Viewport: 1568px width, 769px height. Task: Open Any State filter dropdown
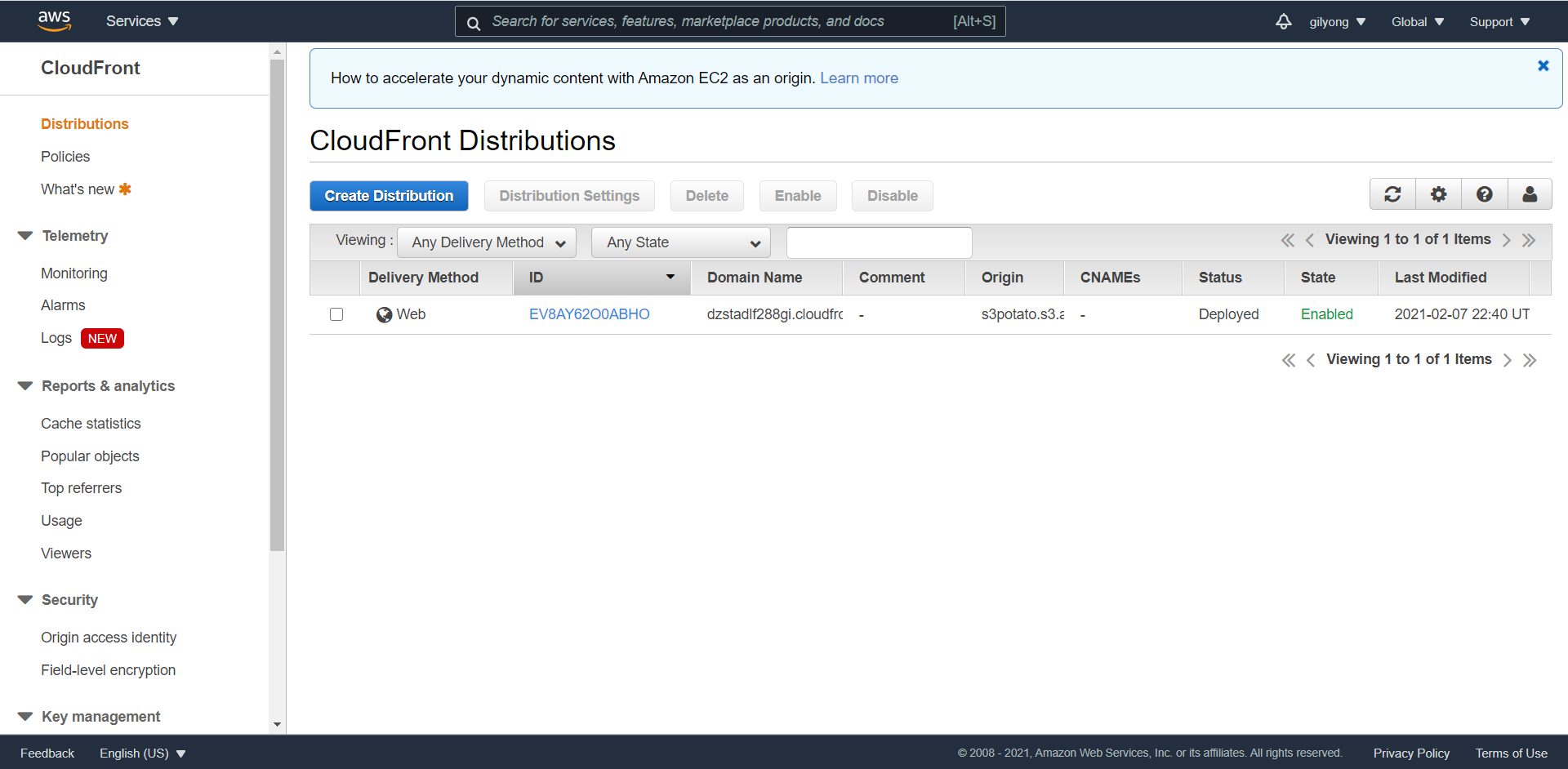681,242
